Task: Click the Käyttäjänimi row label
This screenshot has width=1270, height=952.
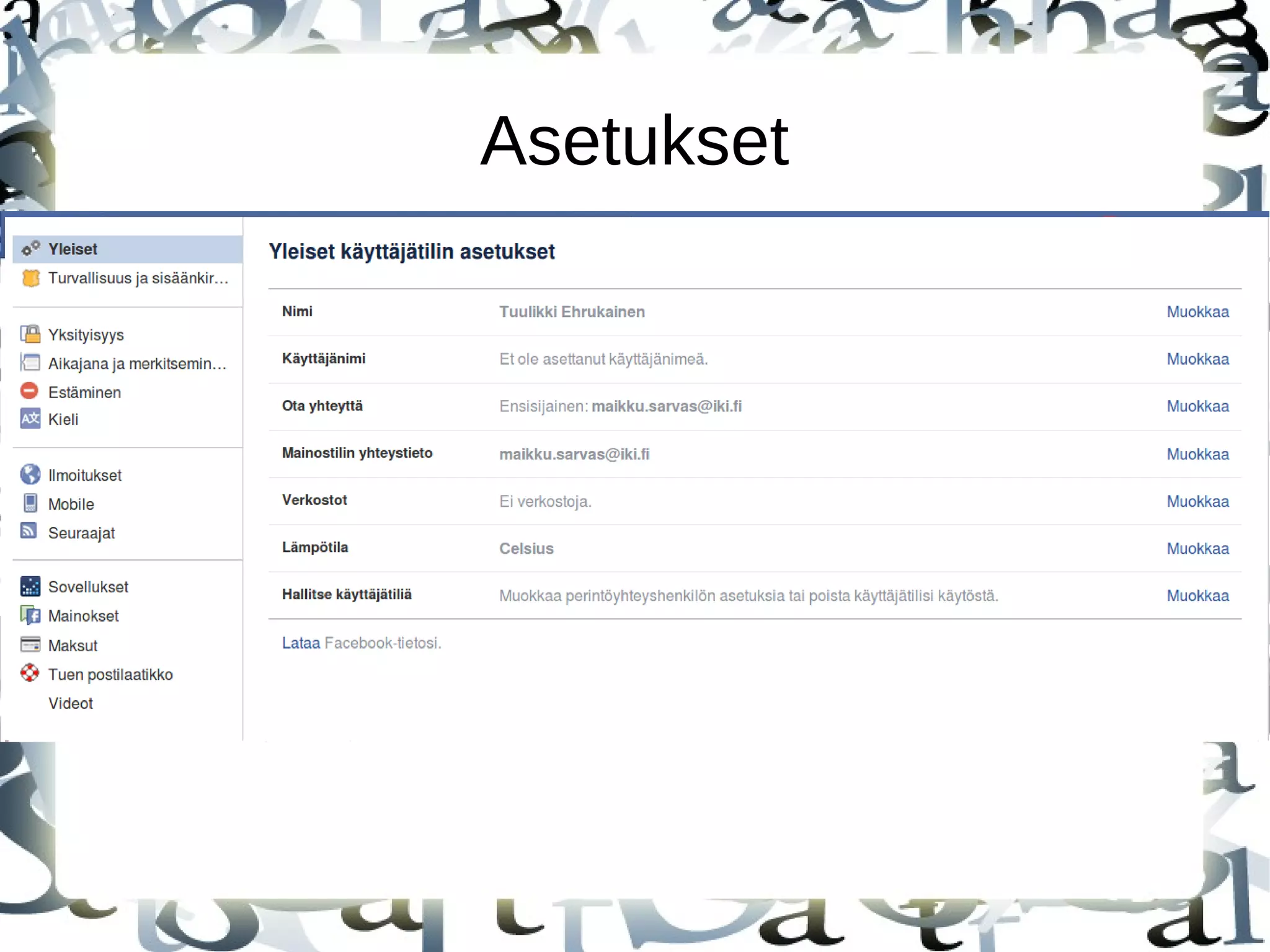Action: click(x=324, y=358)
